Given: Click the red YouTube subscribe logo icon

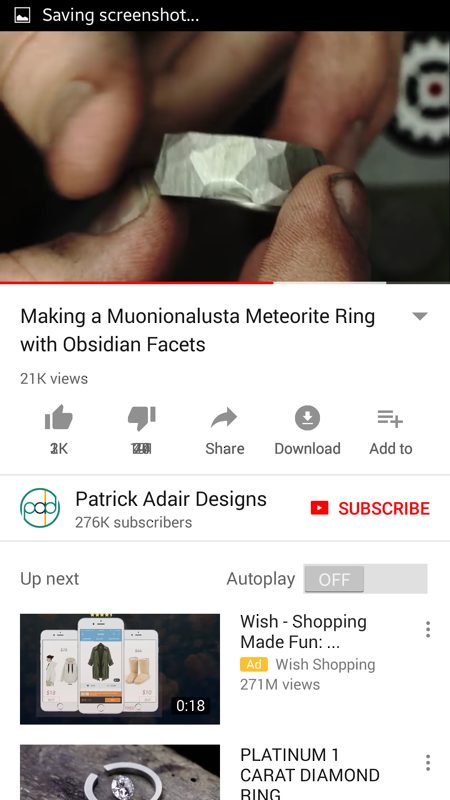Looking at the screenshot, I should 319,508.
